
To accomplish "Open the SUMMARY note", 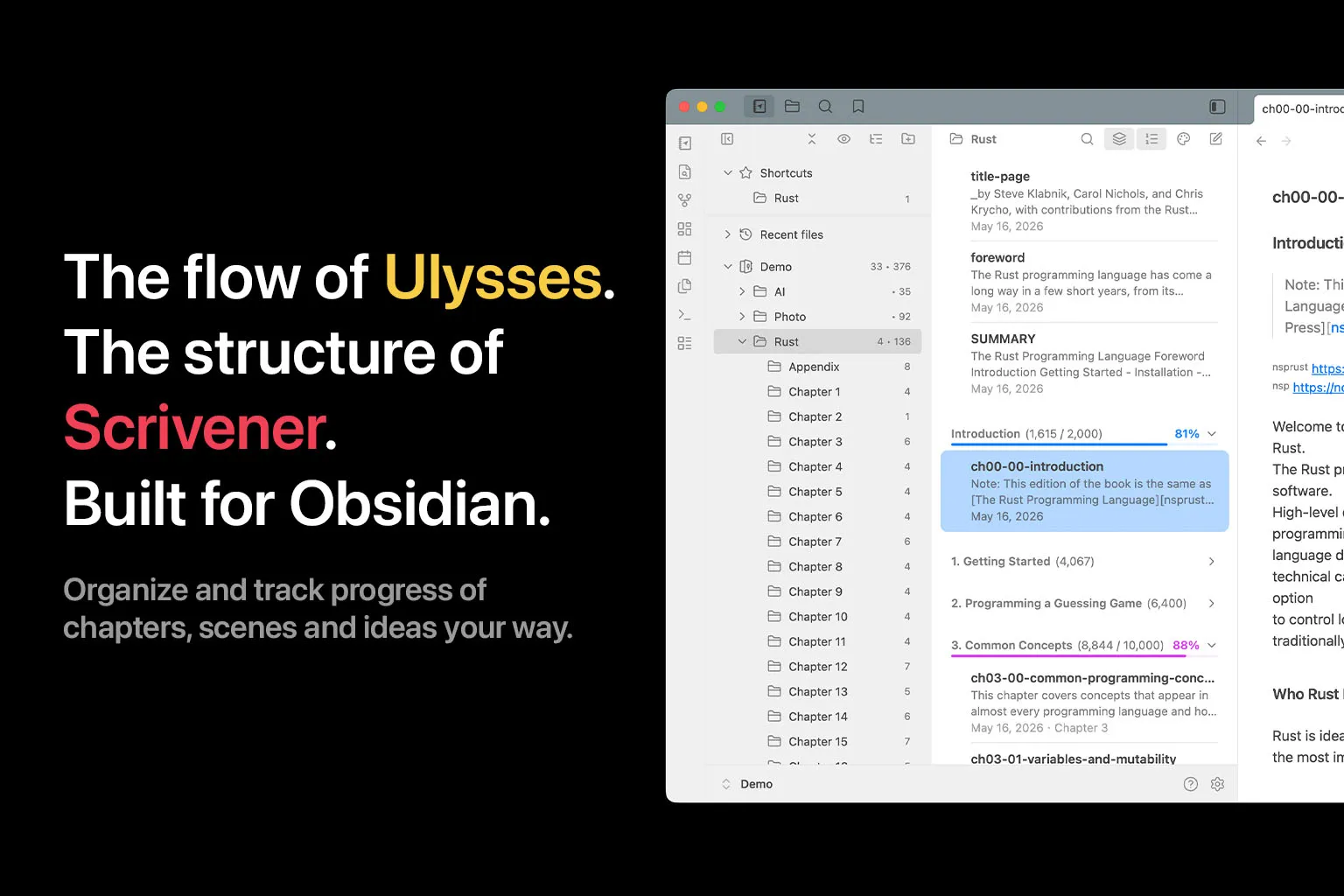I will (x=1085, y=363).
